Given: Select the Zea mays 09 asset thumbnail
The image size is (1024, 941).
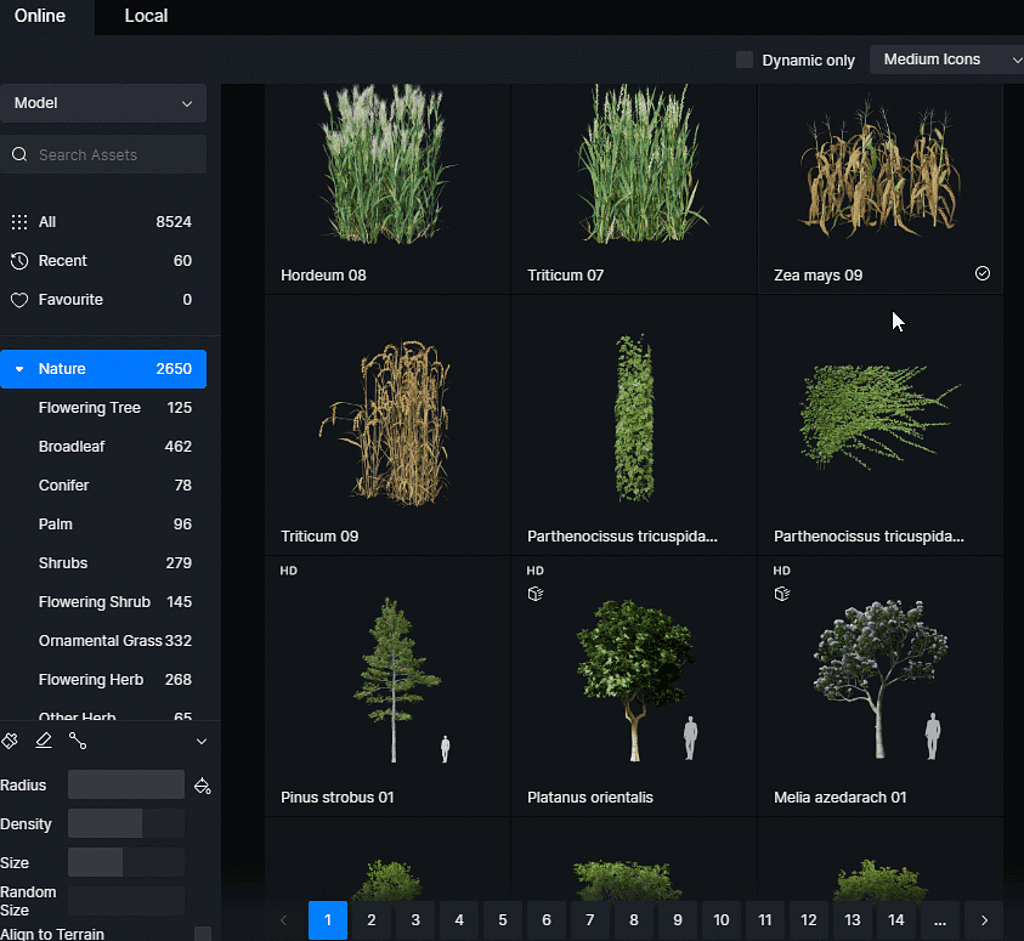Looking at the screenshot, I should pyautogui.click(x=880, y=189).
